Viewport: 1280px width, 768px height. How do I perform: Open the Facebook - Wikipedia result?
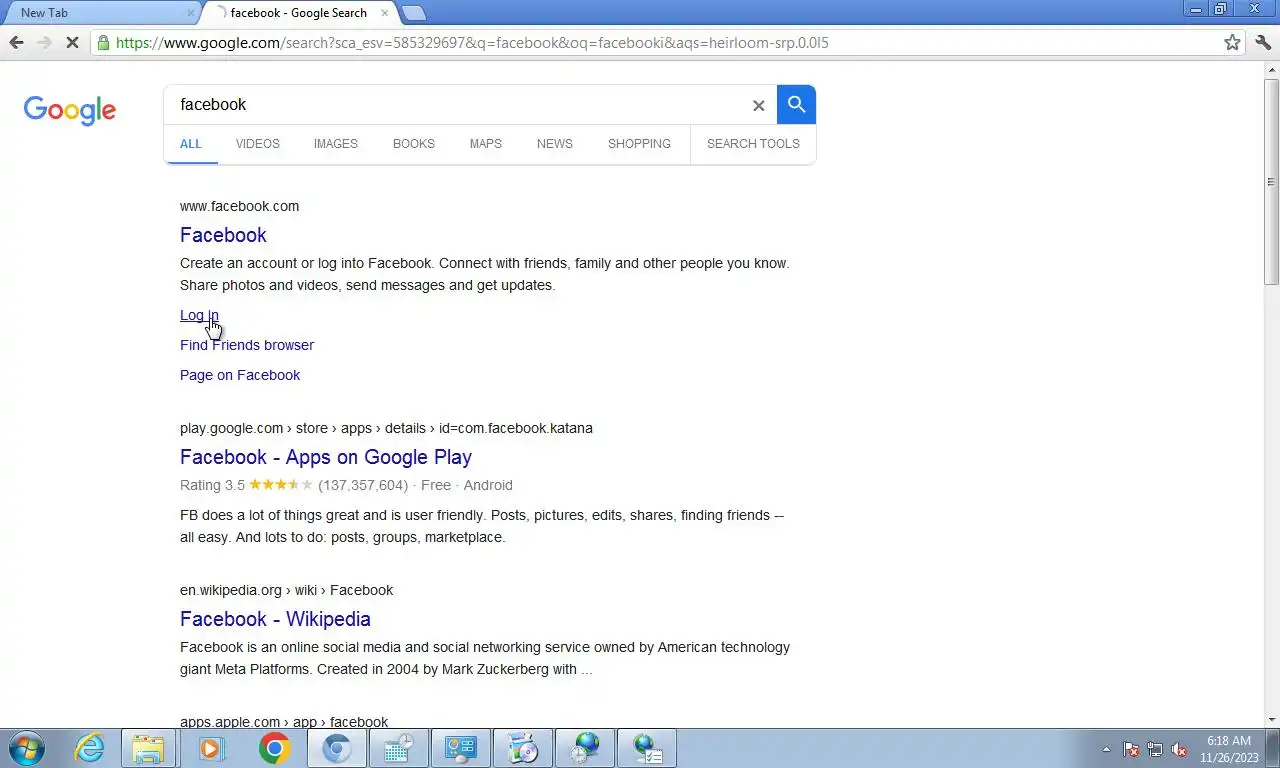click(275, 619)
